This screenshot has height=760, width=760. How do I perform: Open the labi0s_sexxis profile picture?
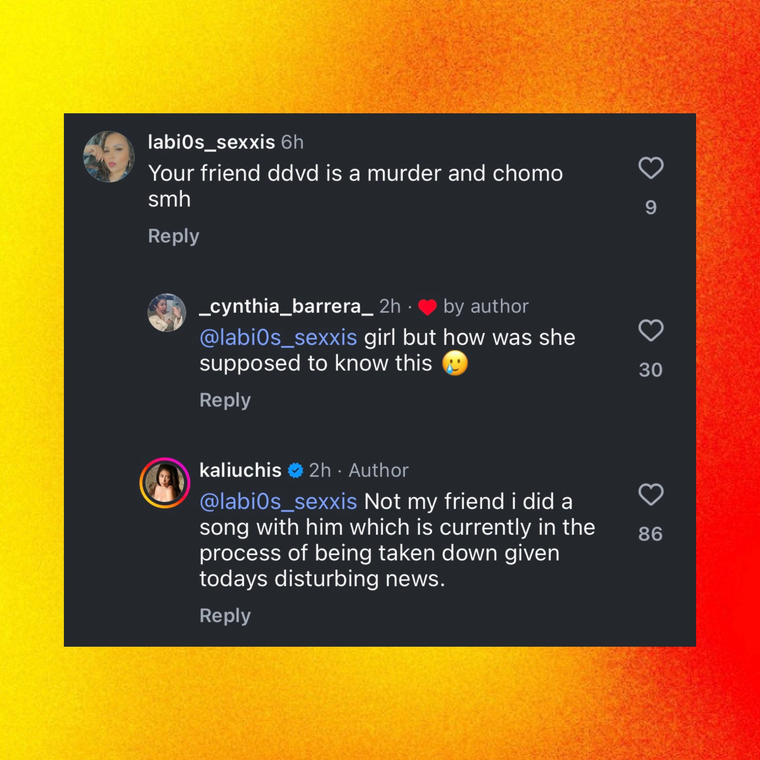pyautogui.click(x=109, y=156)
